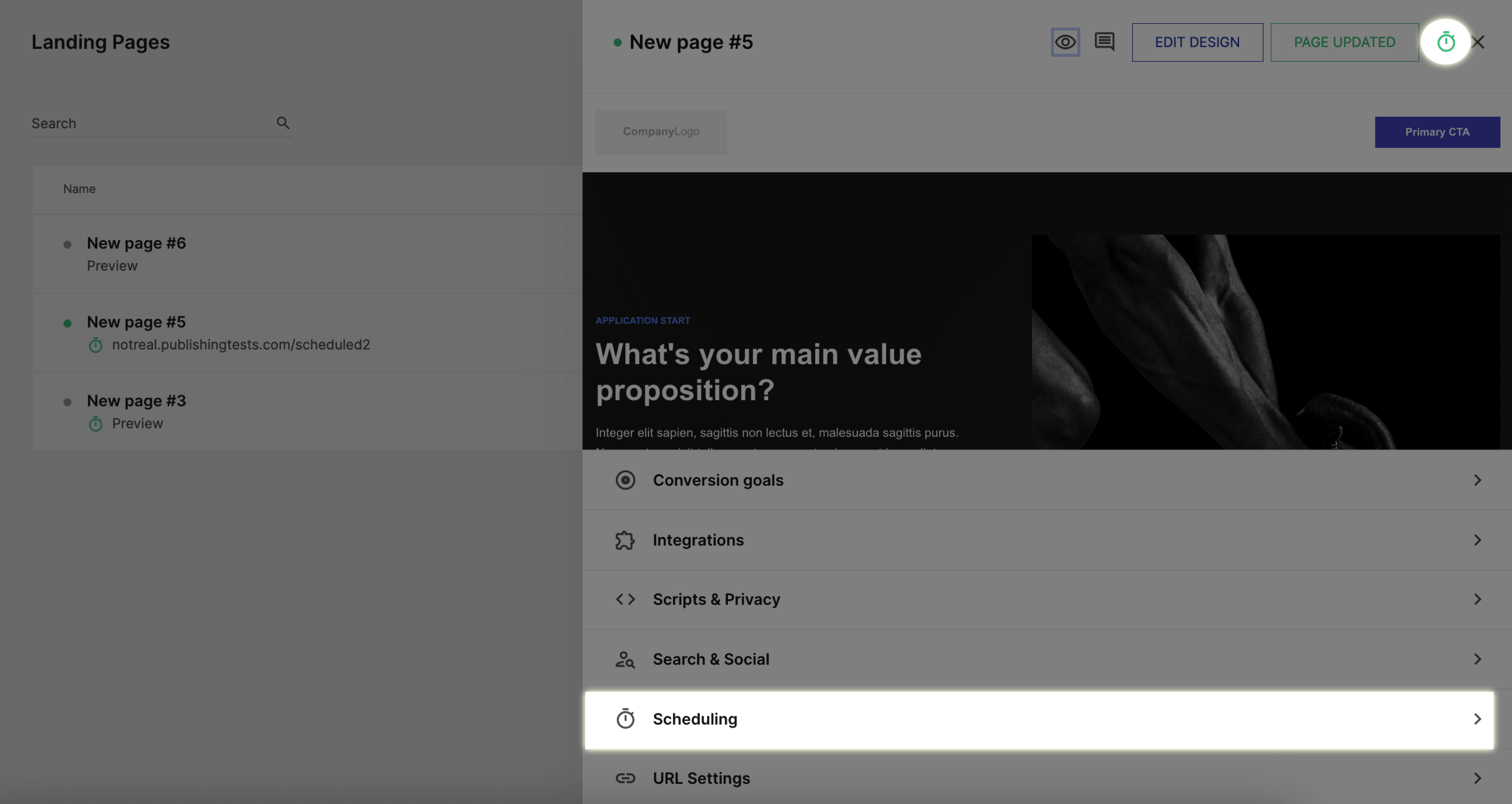
Task: Click the CompanyLogo placeholder in preview
Action: point(661,132)
